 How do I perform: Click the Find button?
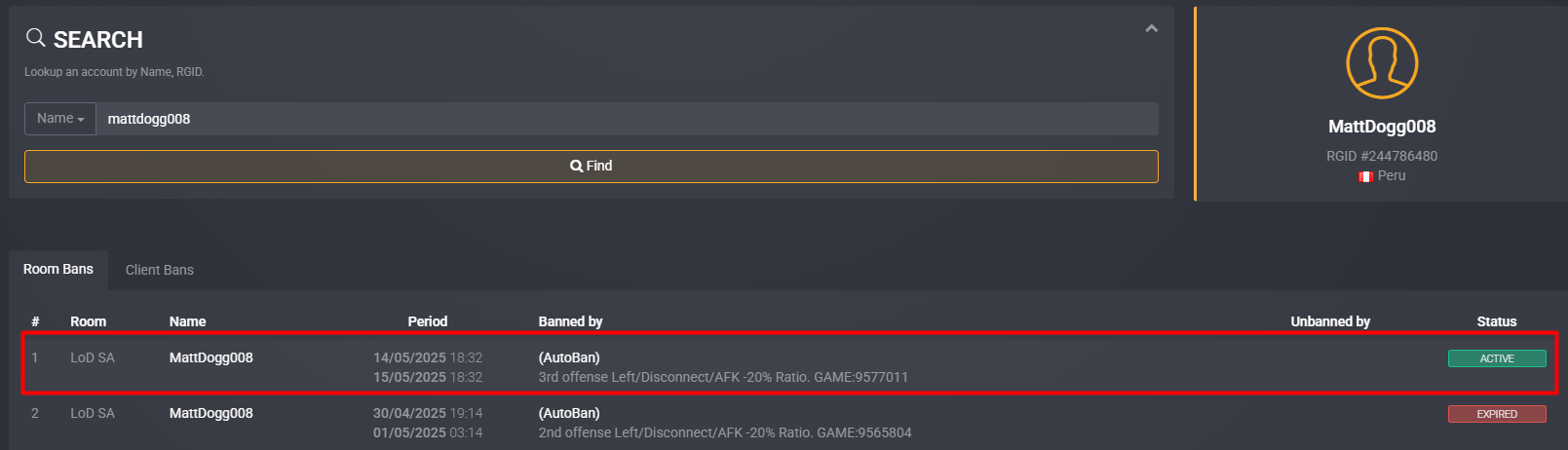tap(592, 167)
